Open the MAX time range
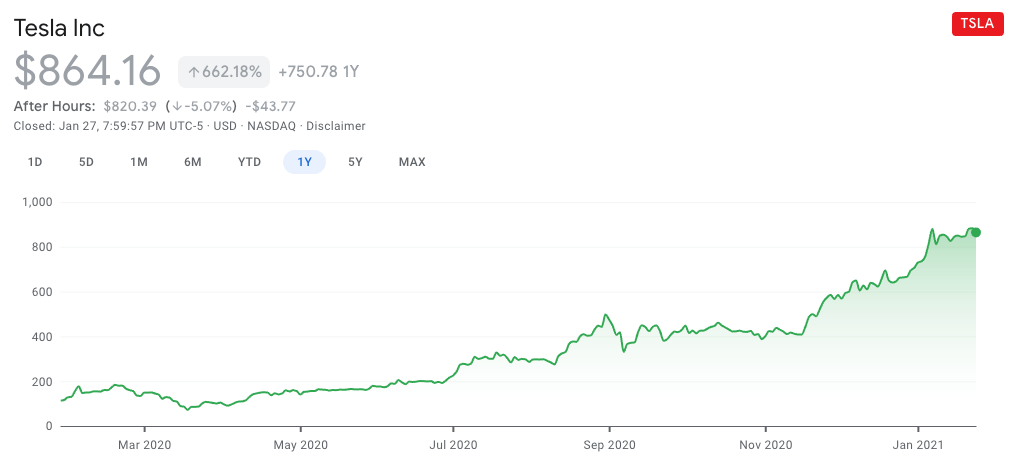This screenshot has width=1016, height=462. pyautogui.click(x=412, y=162)
